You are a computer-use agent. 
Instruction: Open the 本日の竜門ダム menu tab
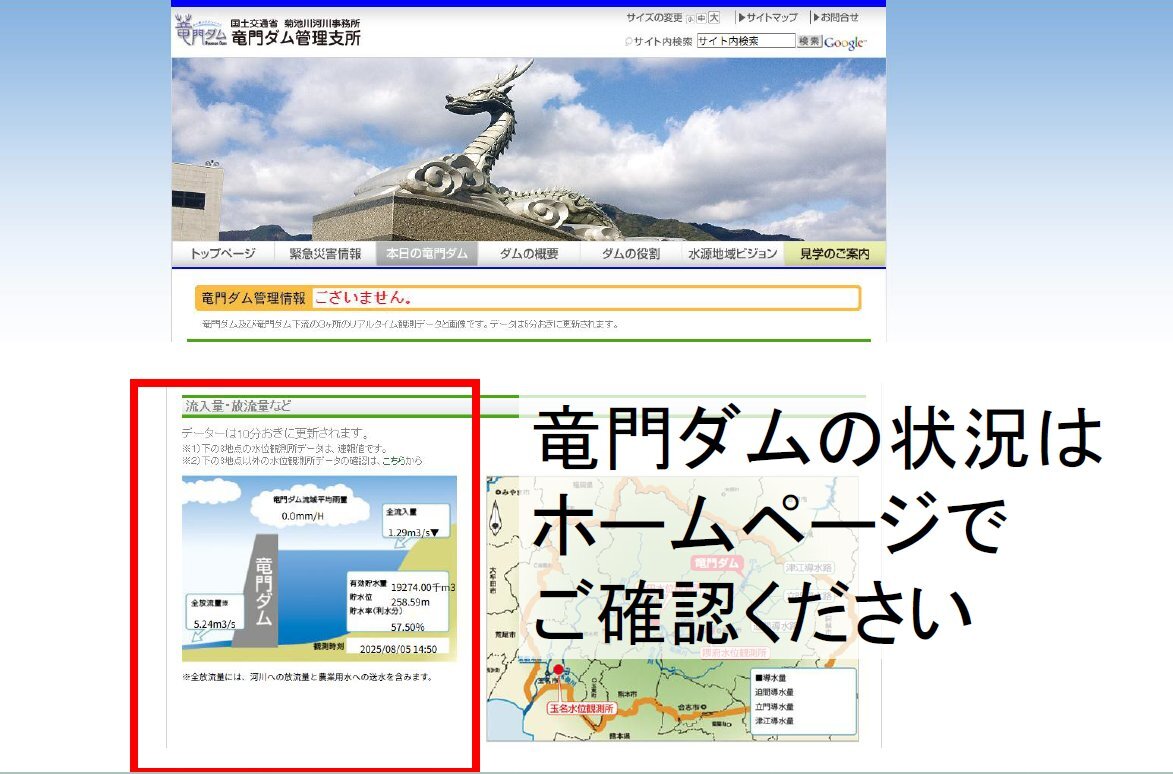(427, 254)
